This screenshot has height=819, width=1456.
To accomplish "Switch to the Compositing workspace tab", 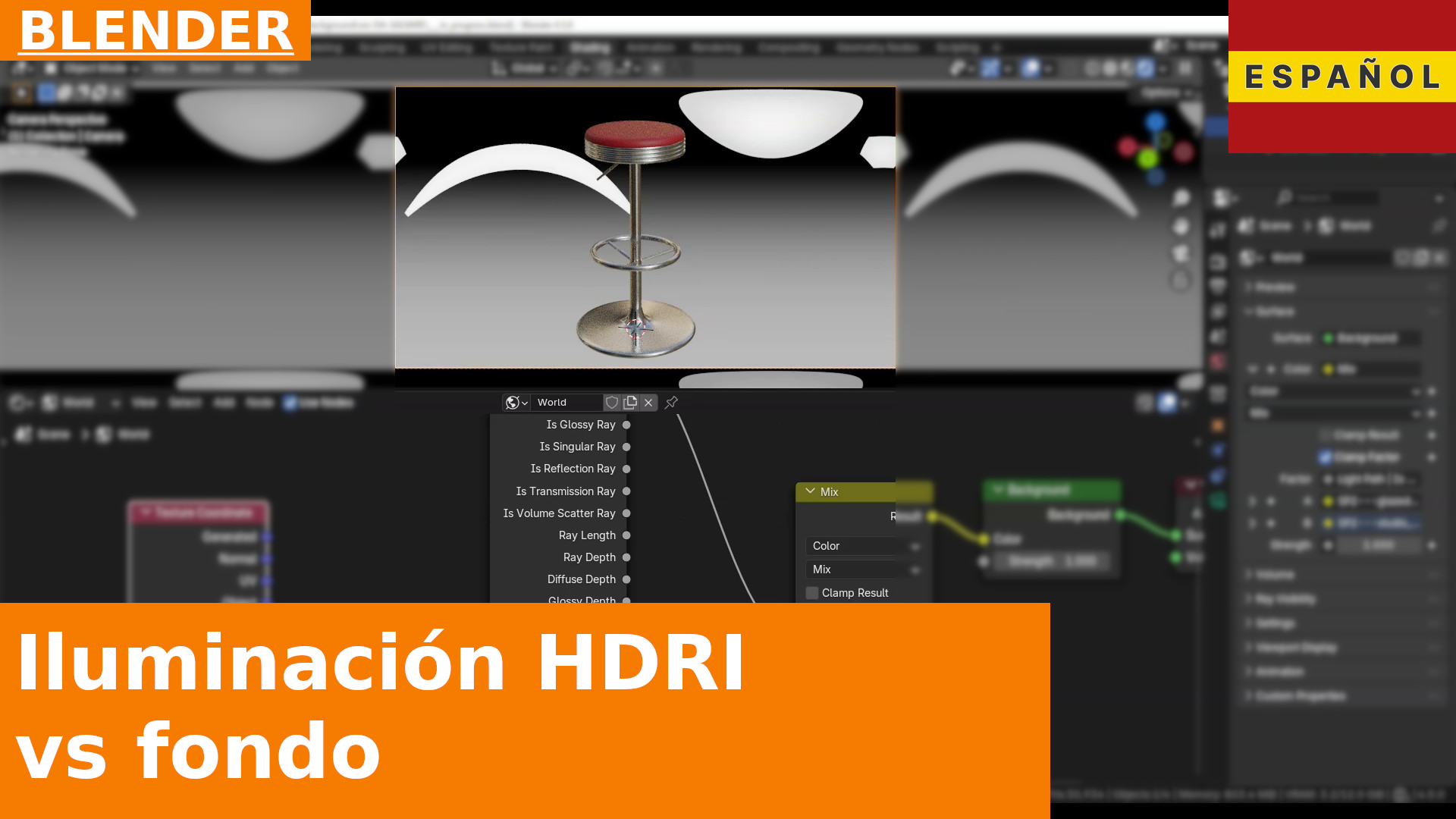I will coord(789,47).
